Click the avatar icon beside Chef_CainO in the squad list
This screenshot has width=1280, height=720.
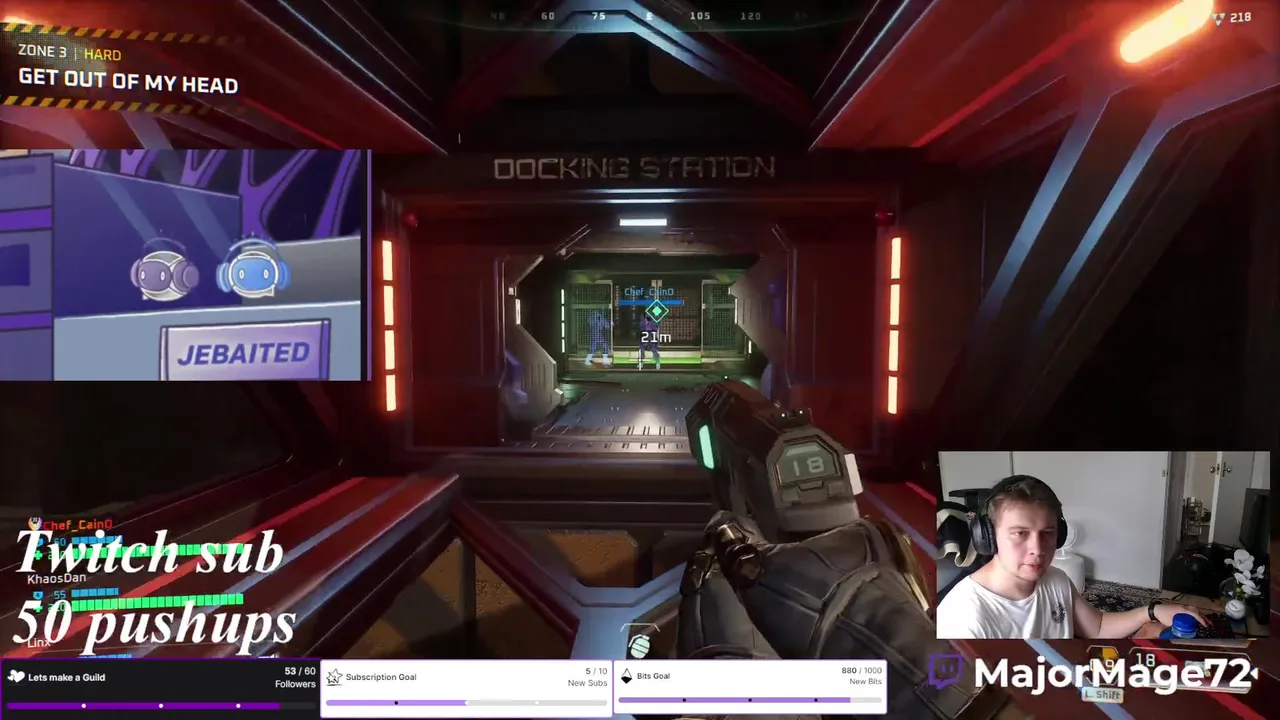pos(35,524)
